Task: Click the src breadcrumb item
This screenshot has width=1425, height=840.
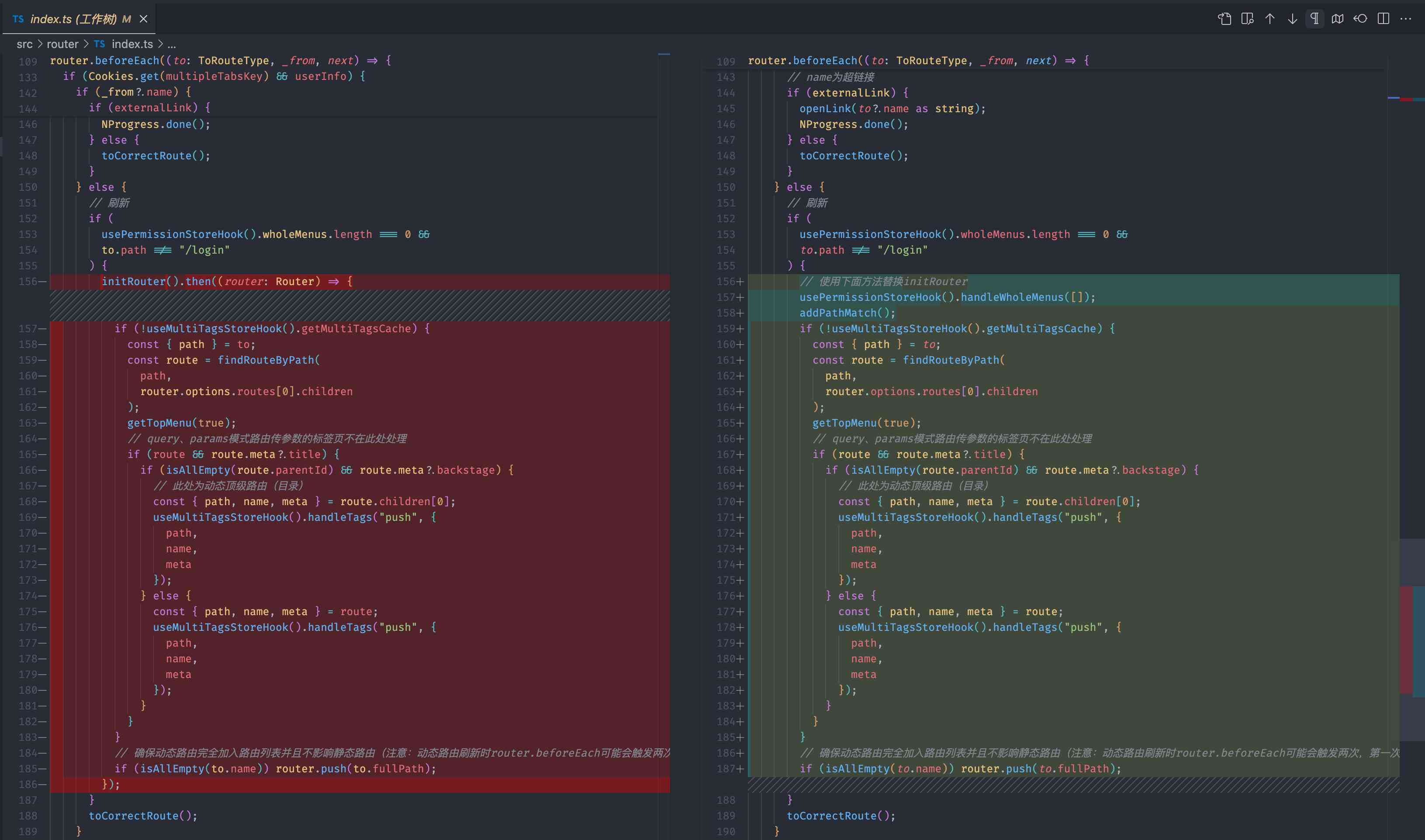Action: tap(24, 44)
